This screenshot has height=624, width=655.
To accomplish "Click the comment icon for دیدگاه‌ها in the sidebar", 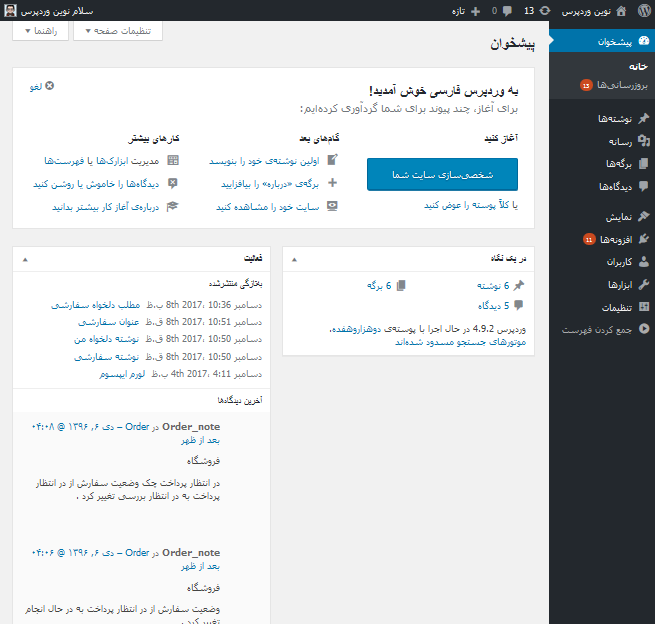I will pyautogui.click(x=644, y=186).
